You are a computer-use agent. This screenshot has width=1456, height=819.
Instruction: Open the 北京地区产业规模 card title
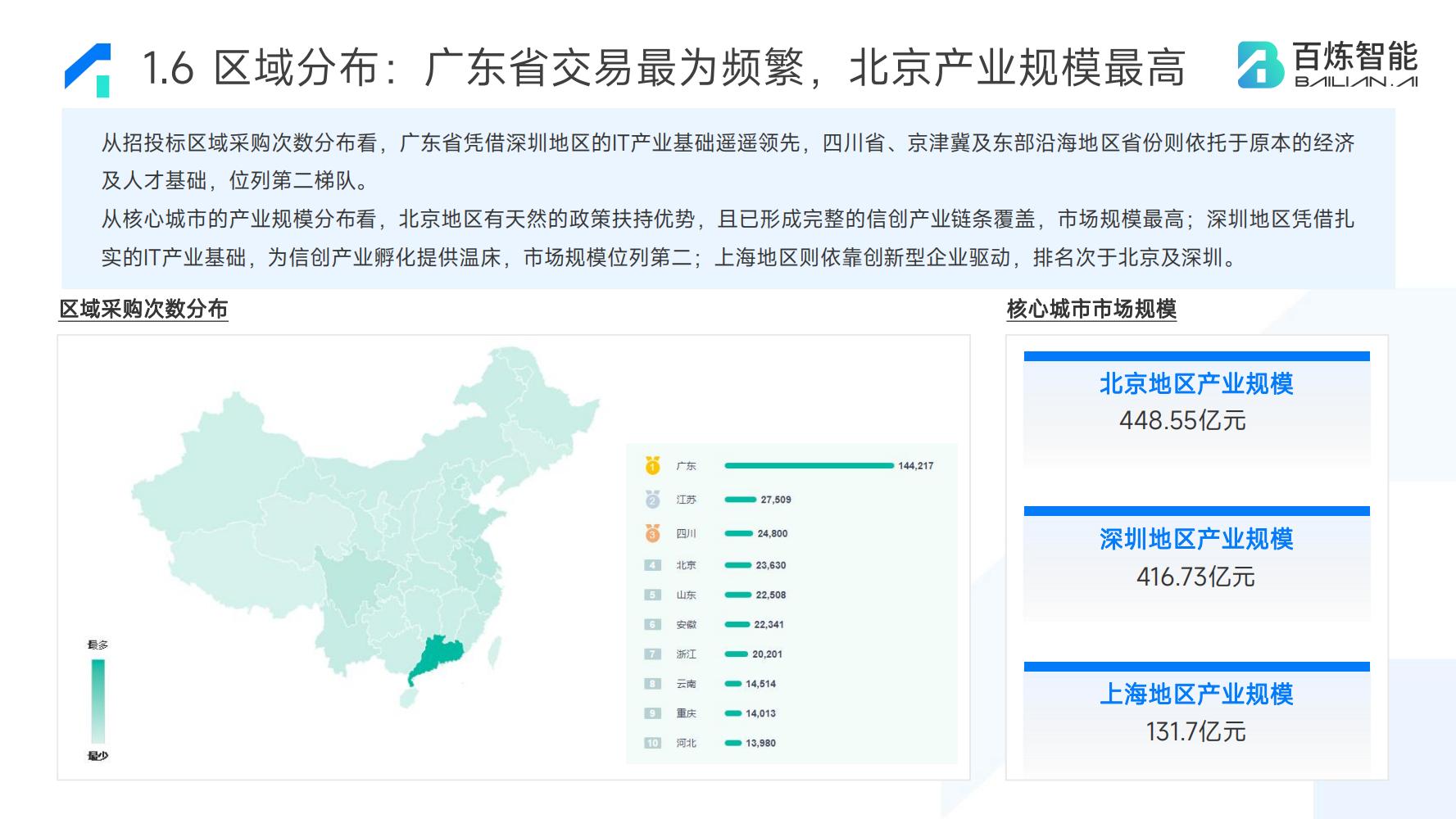[x=1196, y=383]
